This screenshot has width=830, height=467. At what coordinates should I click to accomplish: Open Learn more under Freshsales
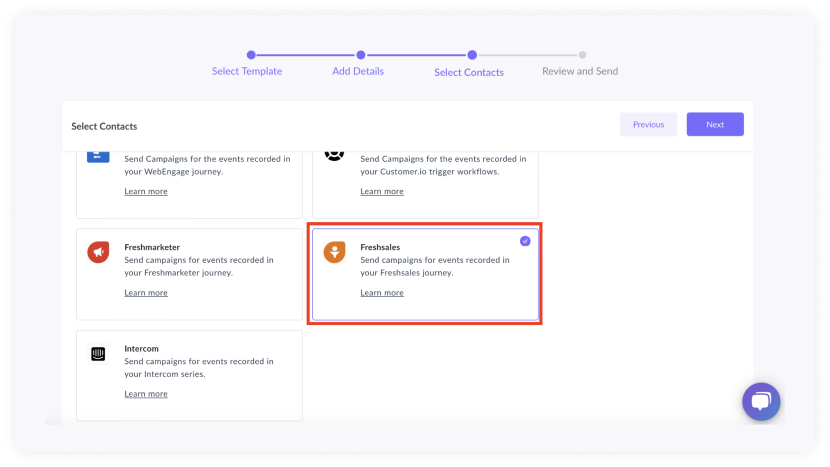click(382, 292)
